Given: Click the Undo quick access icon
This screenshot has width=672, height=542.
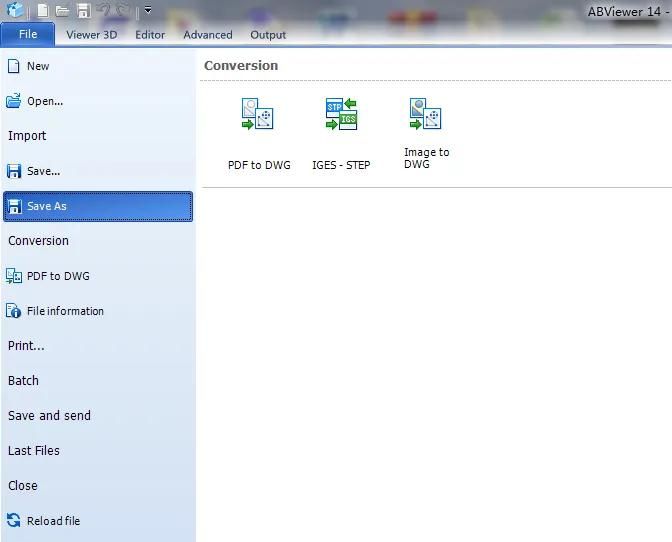Looking at the screenshot, I should (104, 10).
